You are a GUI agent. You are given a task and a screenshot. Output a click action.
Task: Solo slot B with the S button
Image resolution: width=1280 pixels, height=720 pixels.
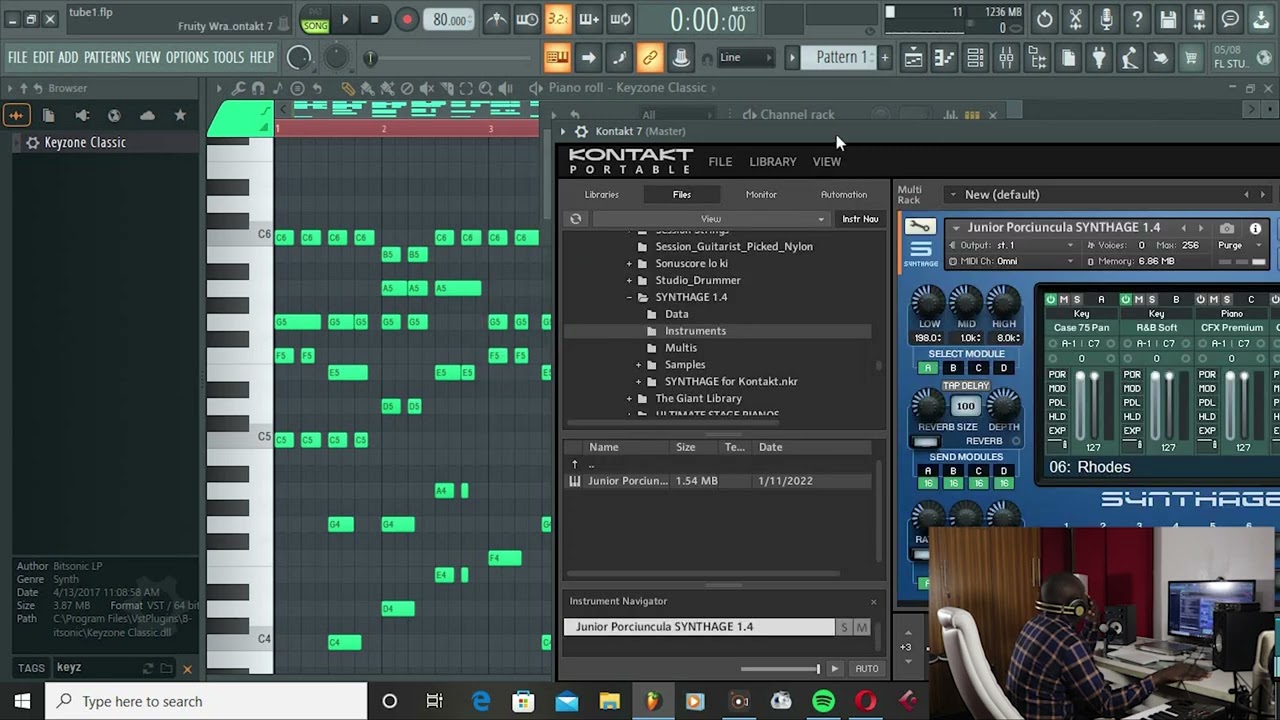[1151, 299]
